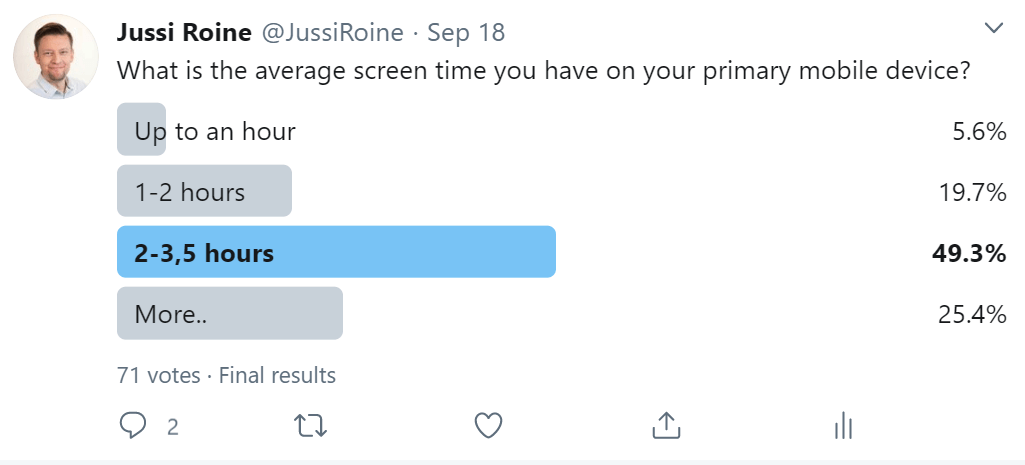
Task: Open the Sep 18 tweet timestamp
Action: 466,33
